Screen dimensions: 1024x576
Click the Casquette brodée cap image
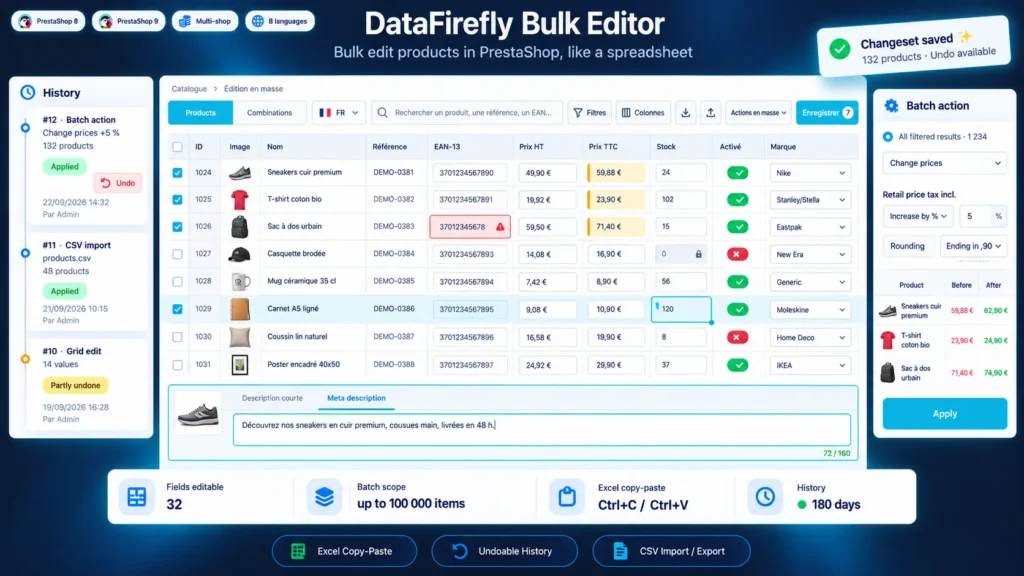click(x=240, y=254)
